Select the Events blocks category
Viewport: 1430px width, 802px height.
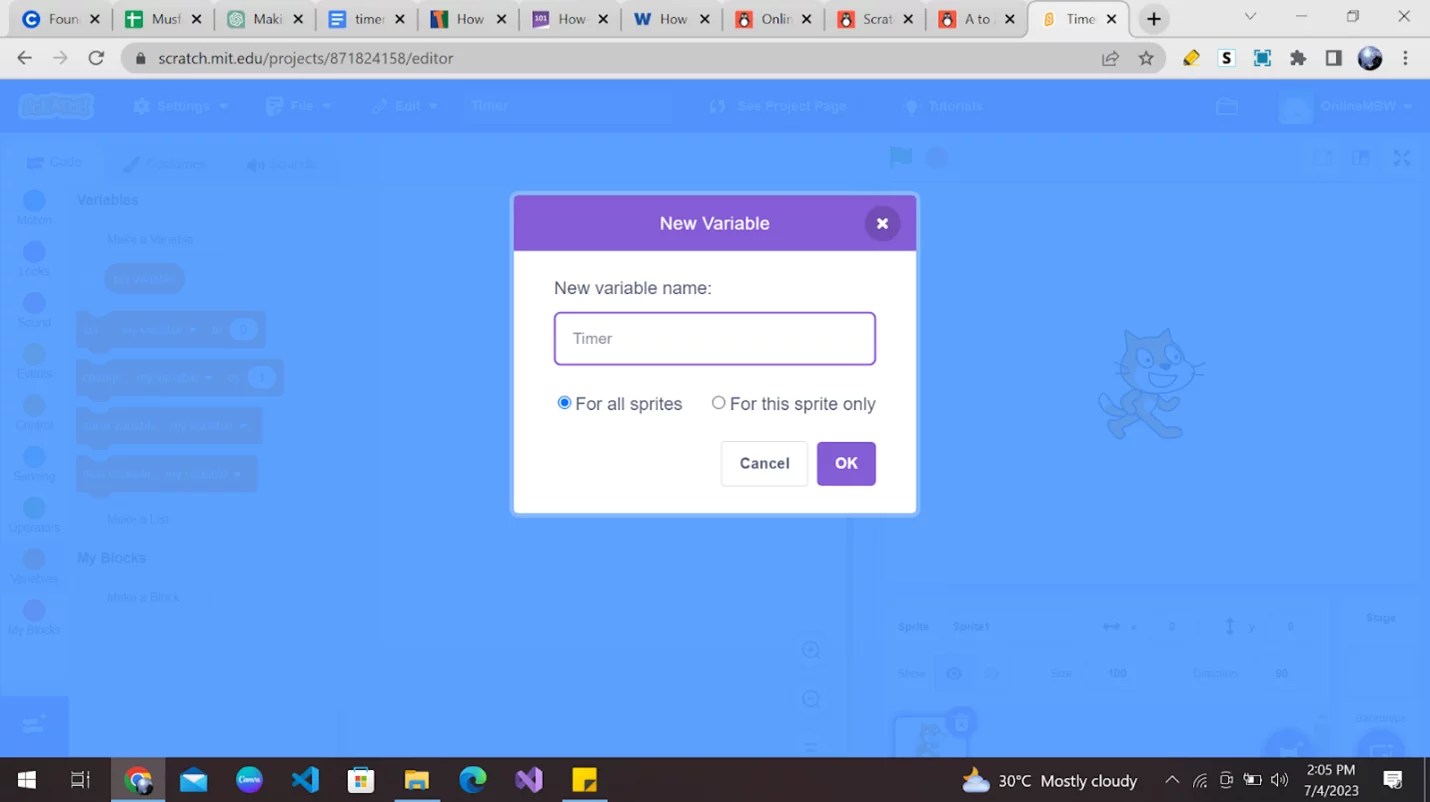(x=33, y=357)
